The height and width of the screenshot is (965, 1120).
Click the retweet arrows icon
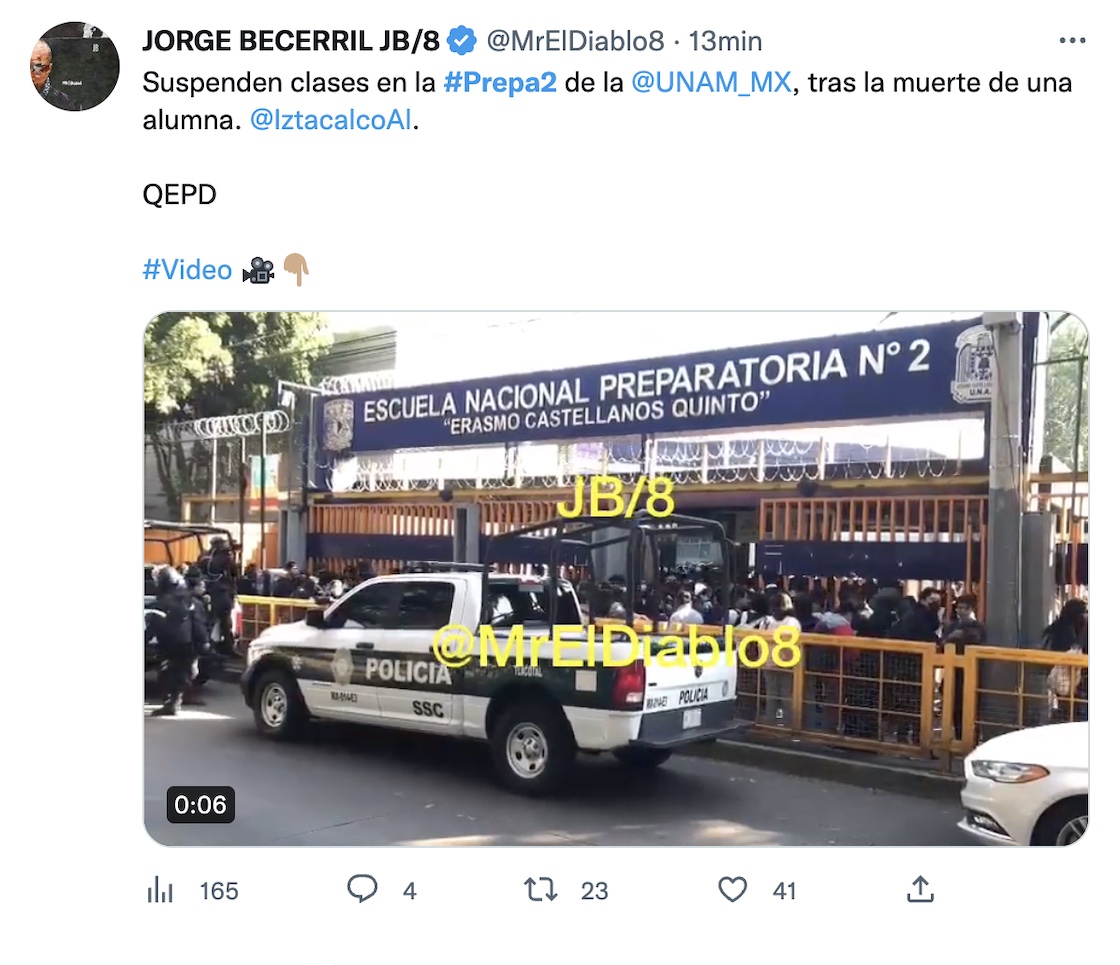[x=541, y=890]
